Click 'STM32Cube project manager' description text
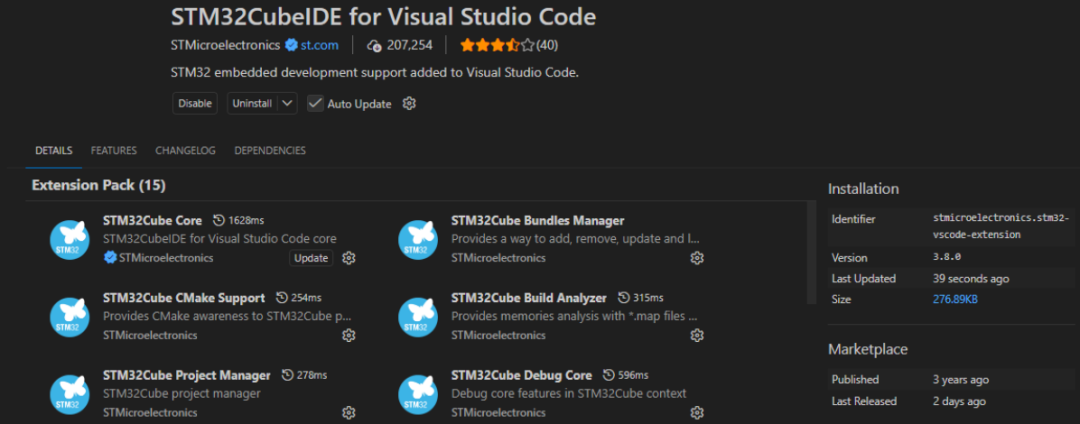Viewport: 1080px width, 424px height. 182,394
